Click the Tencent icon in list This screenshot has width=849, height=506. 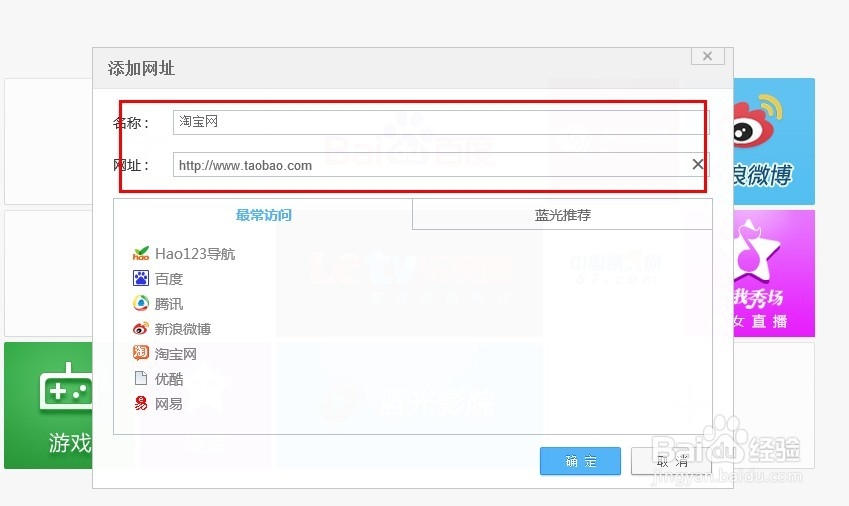[141, 303]
